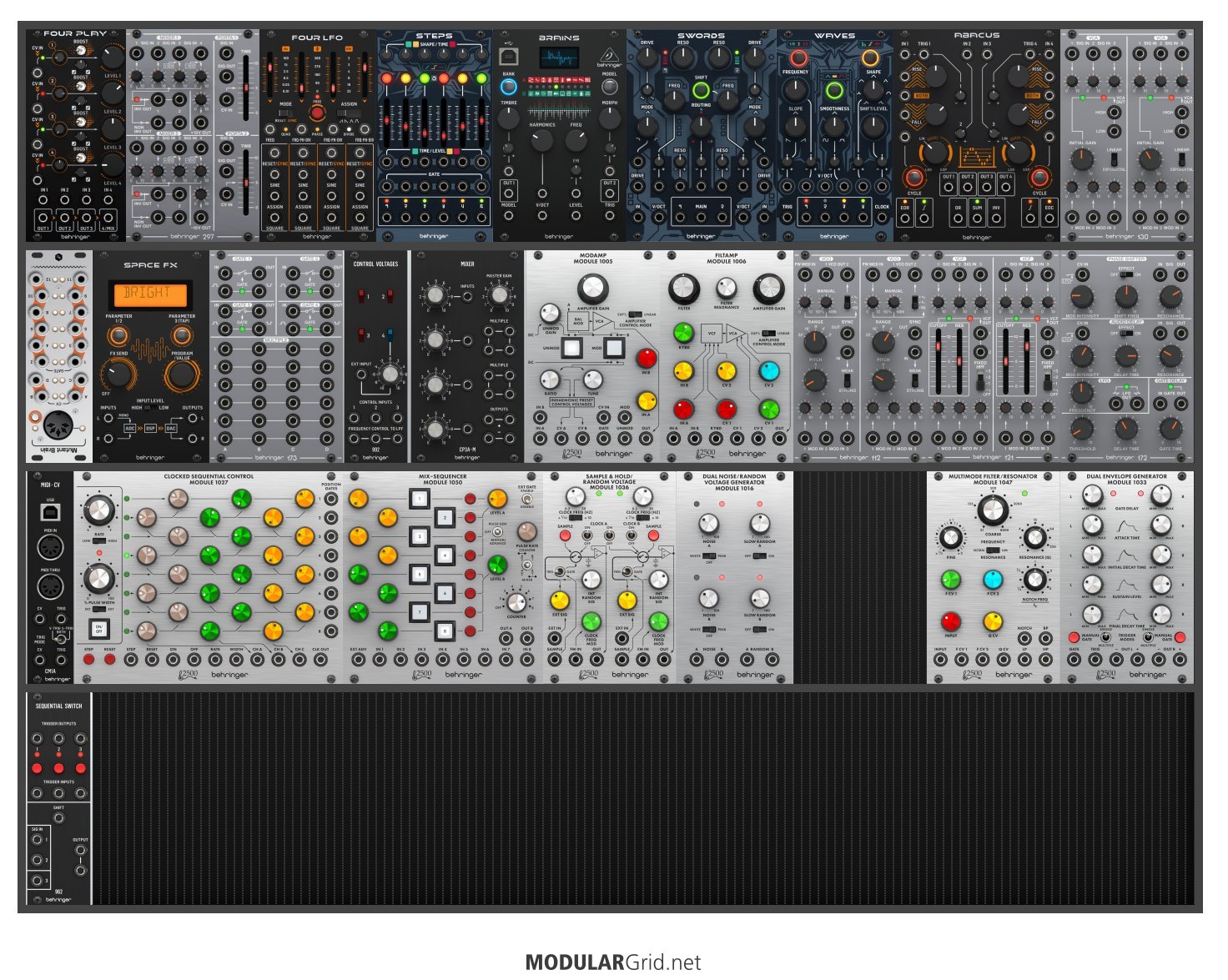The height and width of the screenshot is (980, 1228).
Task: Click the GATE TIME knob on the 172 module
Action: (1170, 428)
